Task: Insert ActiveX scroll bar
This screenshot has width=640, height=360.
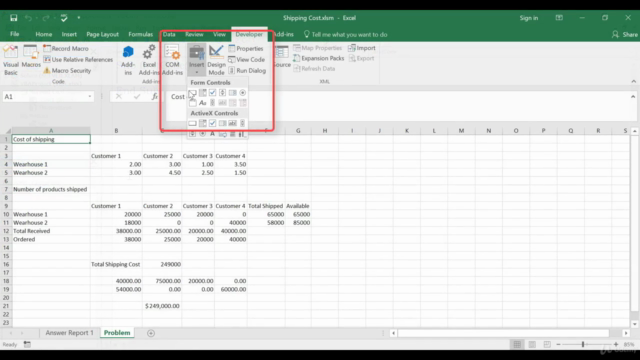Action: 242,123
